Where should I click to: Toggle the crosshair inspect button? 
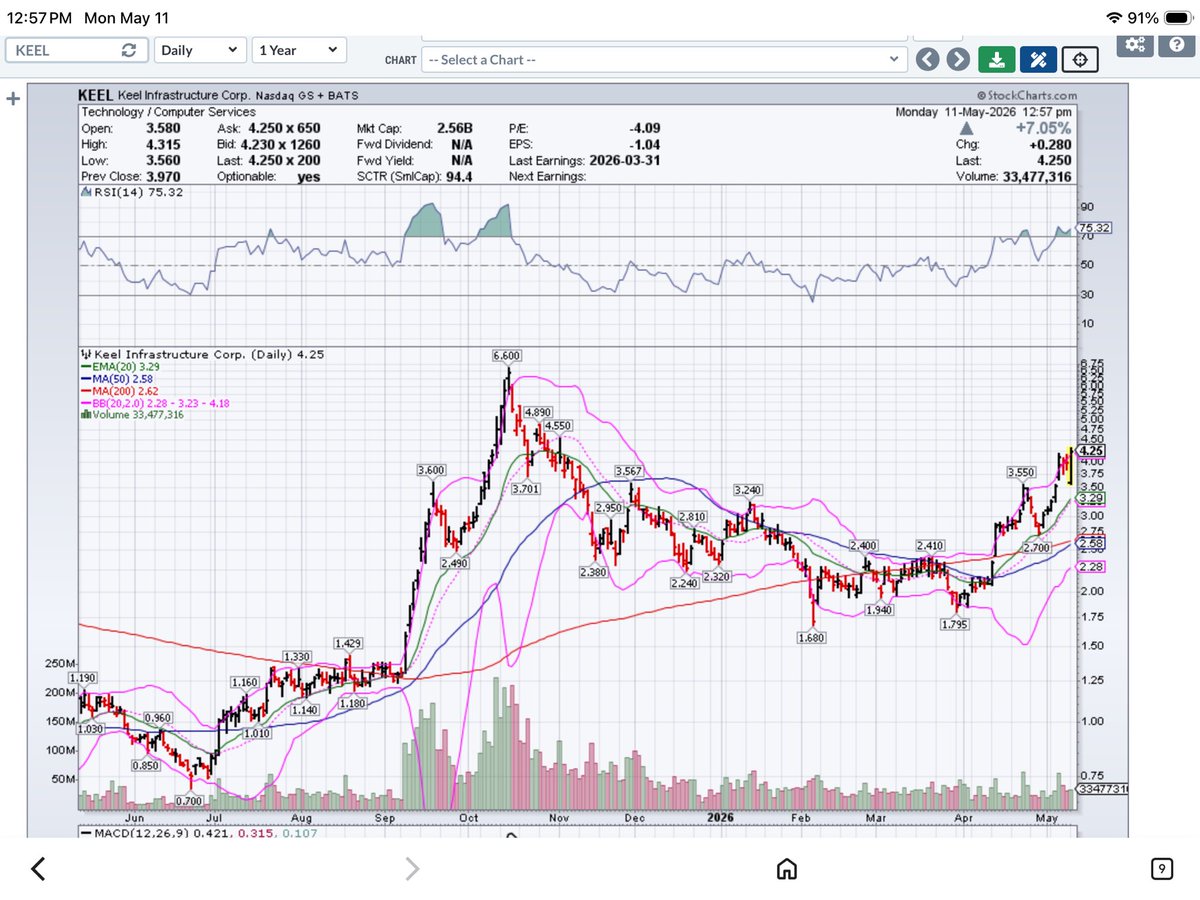[1080, 59]
